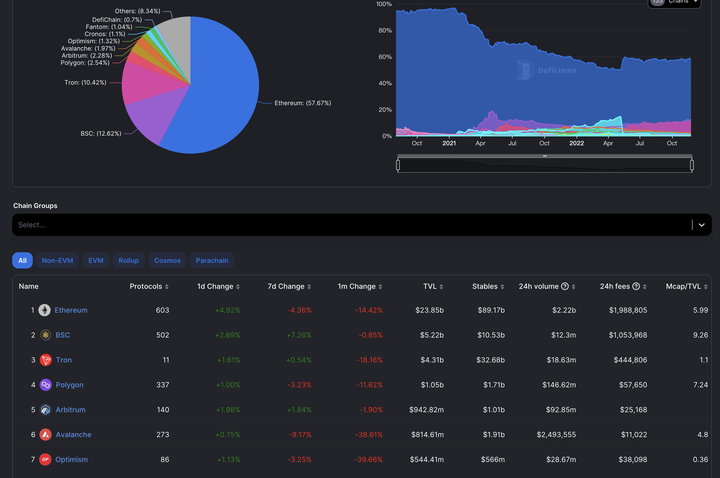Click Avalanche 24h volume $2,493,555
The image size is (720, 478).
pos(556,434)
